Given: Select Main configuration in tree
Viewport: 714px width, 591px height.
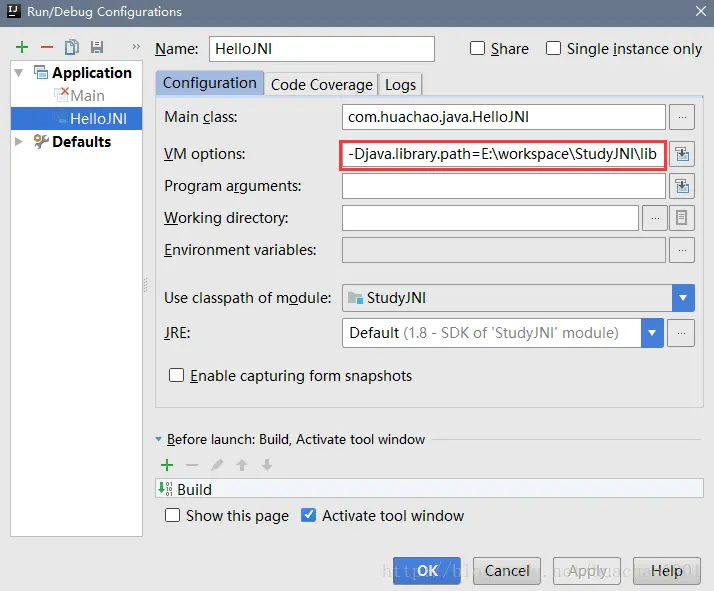Looking at the screenshot, I should pyautogui.click(x=87, y=96).
